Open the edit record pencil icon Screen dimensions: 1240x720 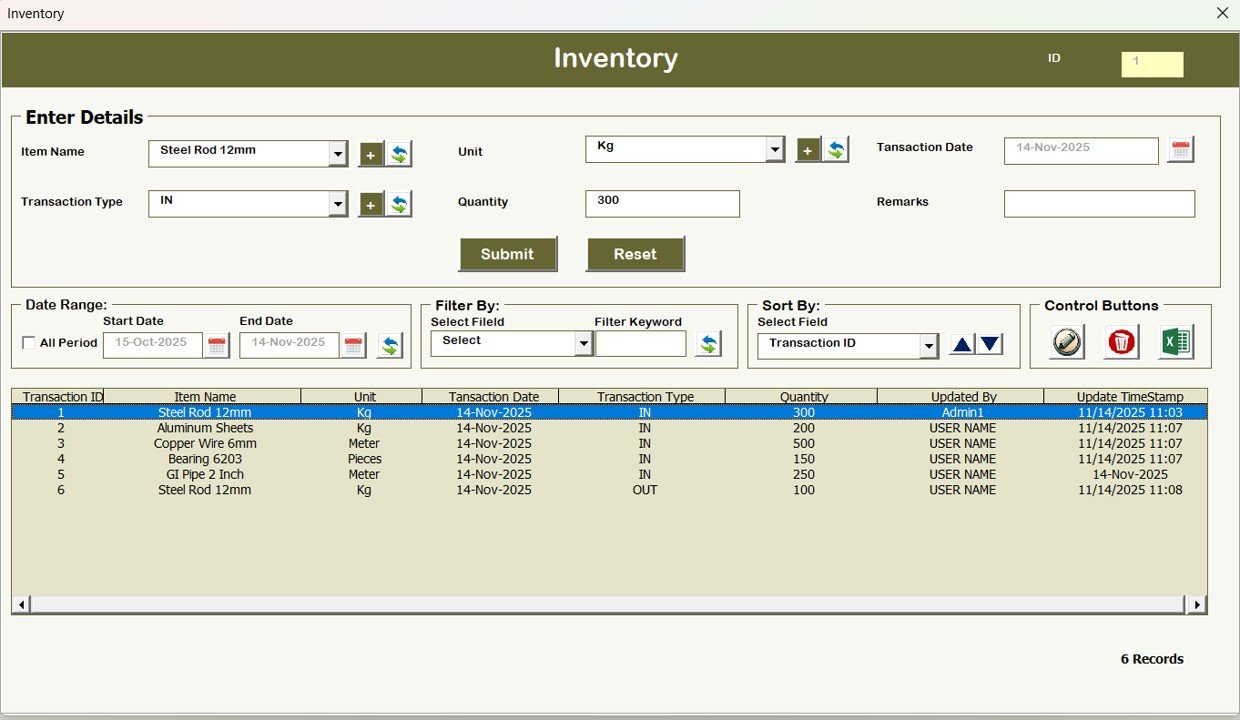pyautogui.click(x=1065, y=342)
